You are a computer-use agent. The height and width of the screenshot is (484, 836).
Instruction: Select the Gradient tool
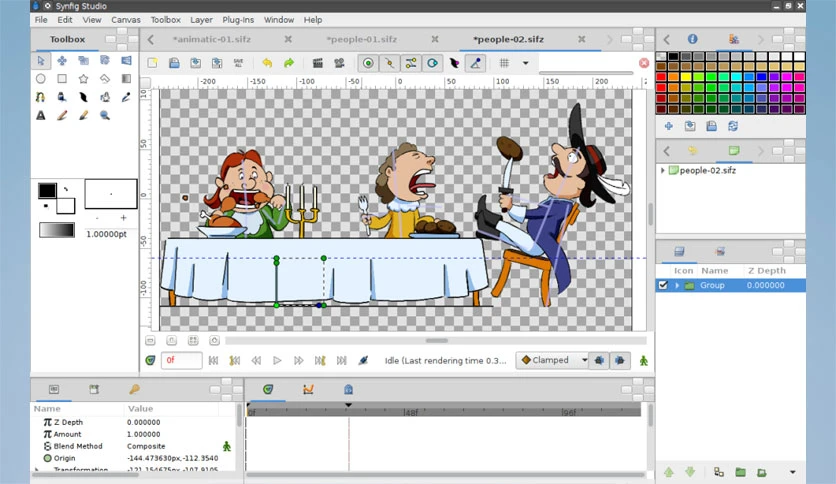[126, 79]
